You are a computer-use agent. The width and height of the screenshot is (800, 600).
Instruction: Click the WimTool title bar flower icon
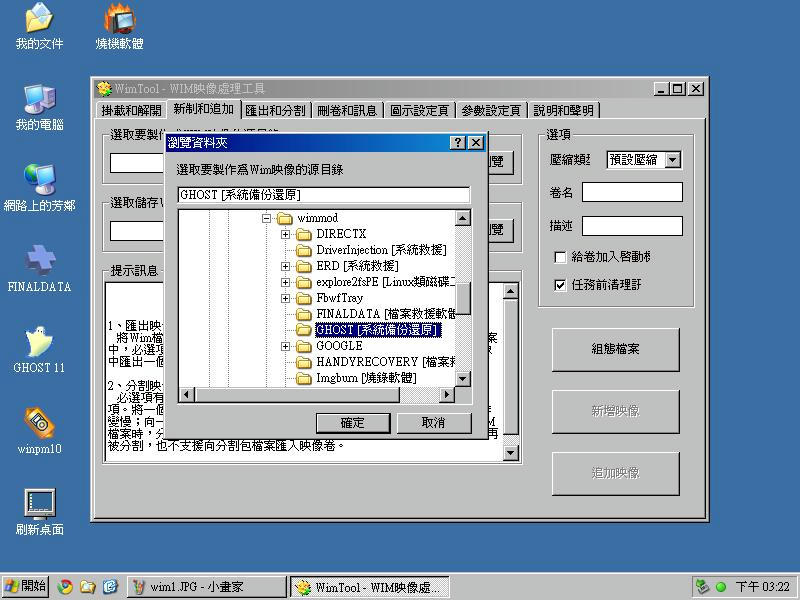(x=104, y=89)
